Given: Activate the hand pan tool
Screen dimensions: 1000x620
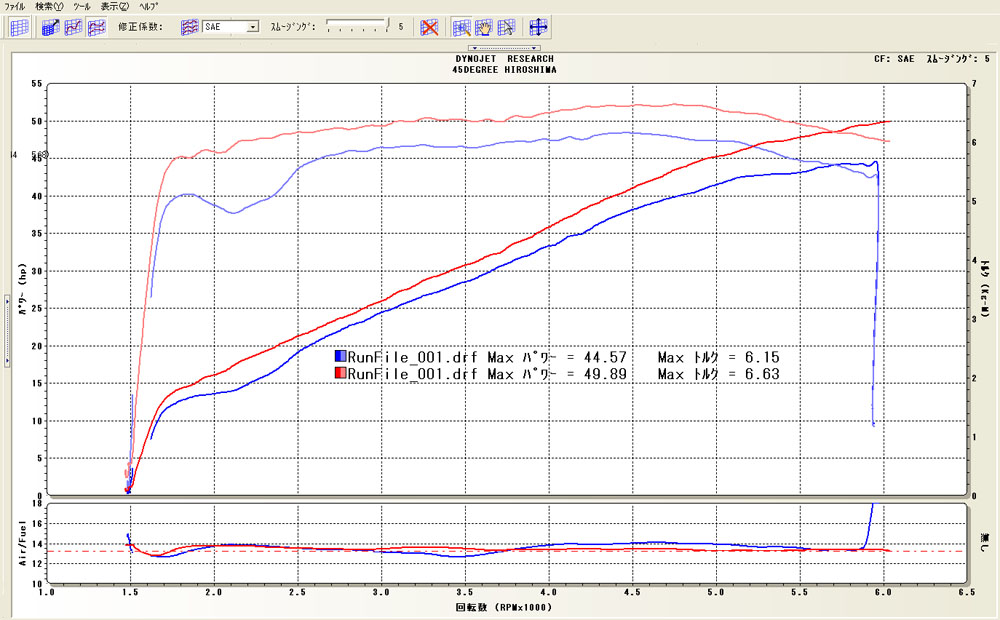Looking at the screenshot, I should (x=484, y=27).
